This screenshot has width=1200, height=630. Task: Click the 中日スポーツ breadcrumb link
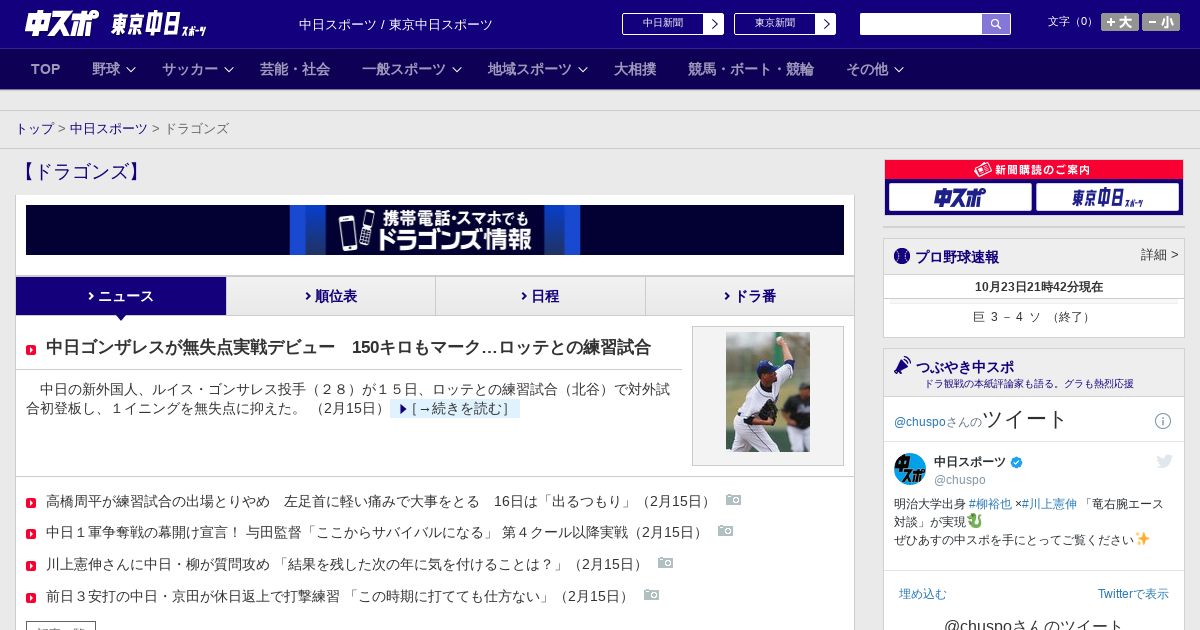point(109,129)
